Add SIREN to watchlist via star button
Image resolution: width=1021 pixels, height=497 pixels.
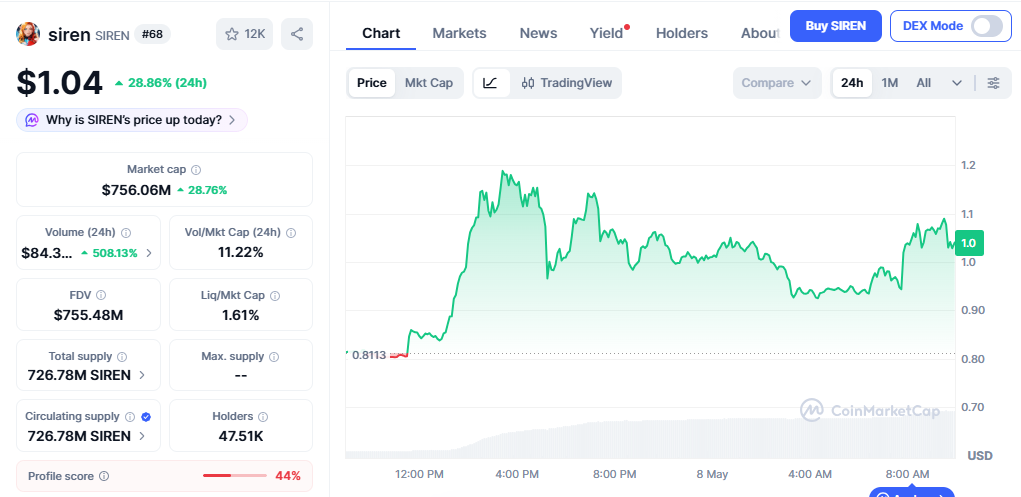click(x=244, y=34)
